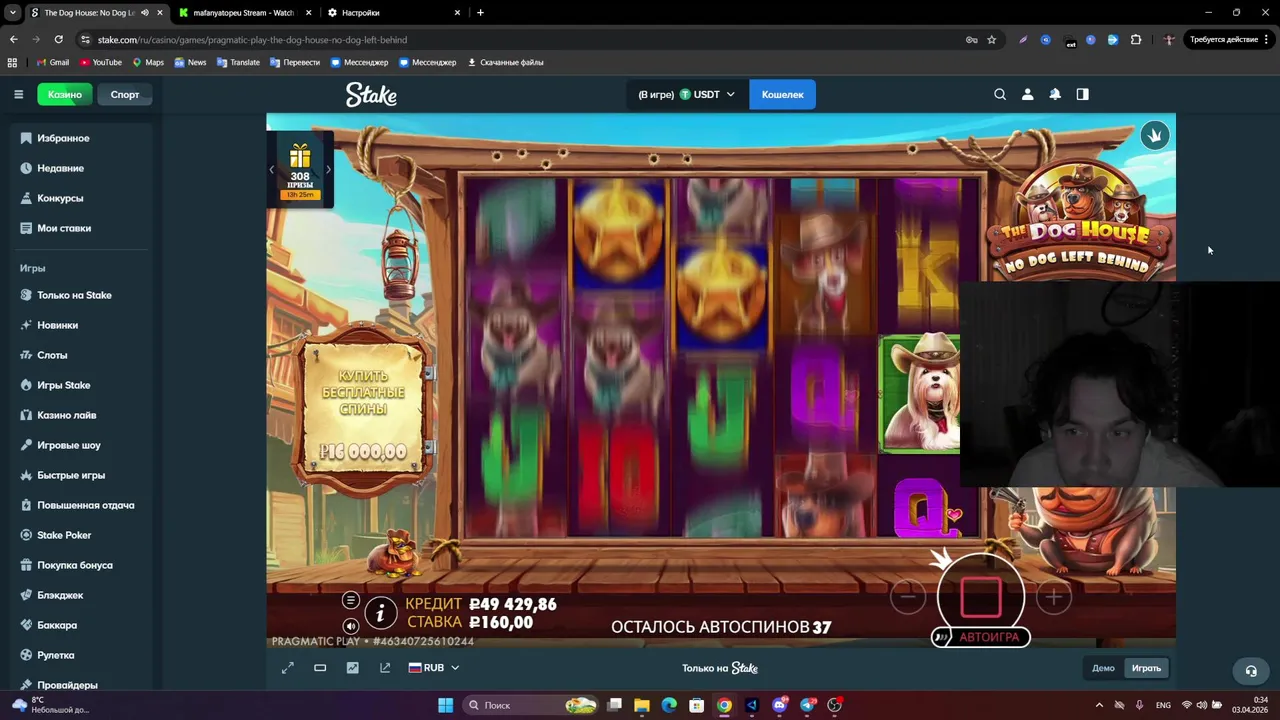Open live support headset button
This screenshot has width=1280, height=720.
[1251, 671]
